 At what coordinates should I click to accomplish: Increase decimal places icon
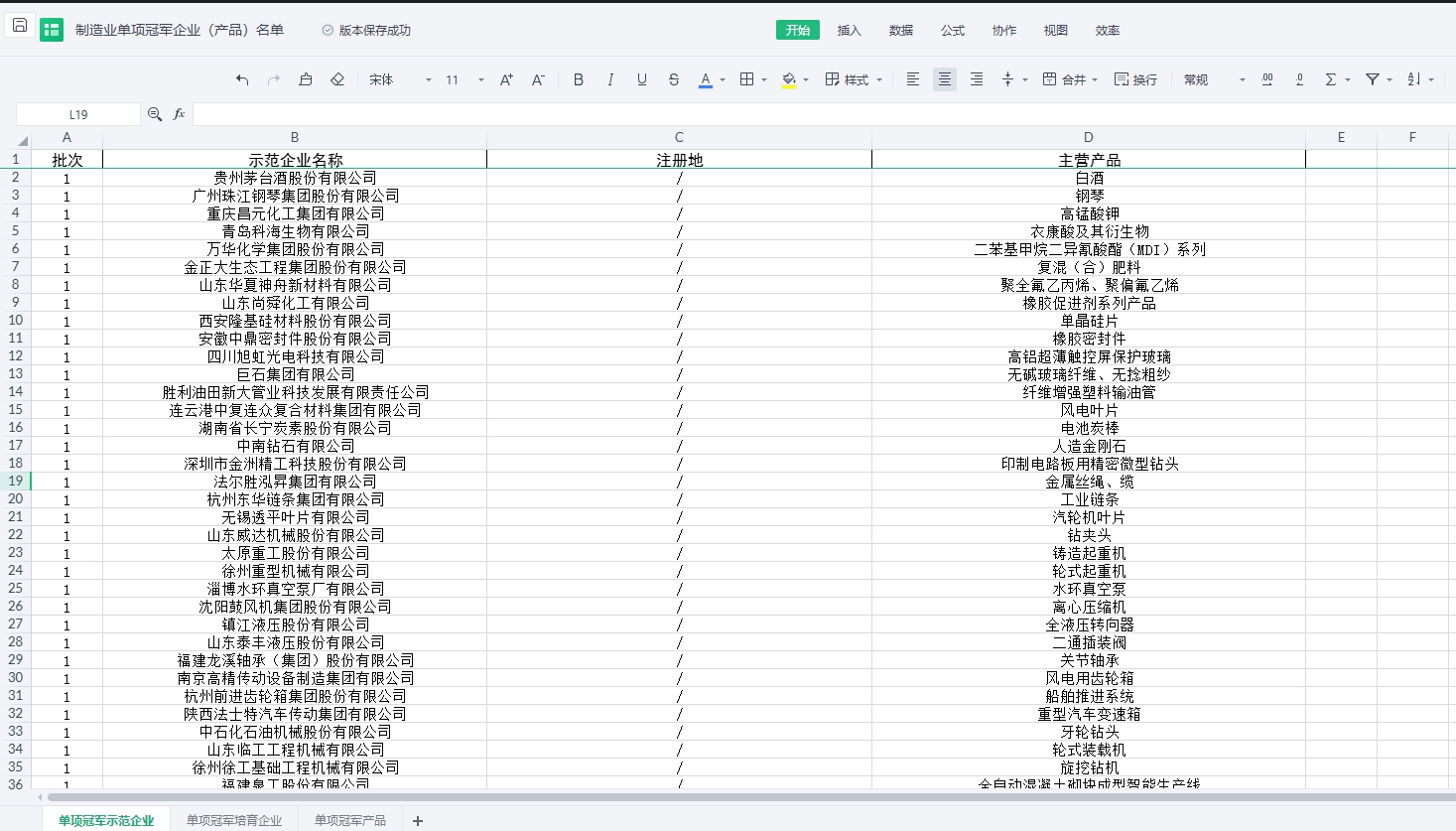[x=1267, y=79]
